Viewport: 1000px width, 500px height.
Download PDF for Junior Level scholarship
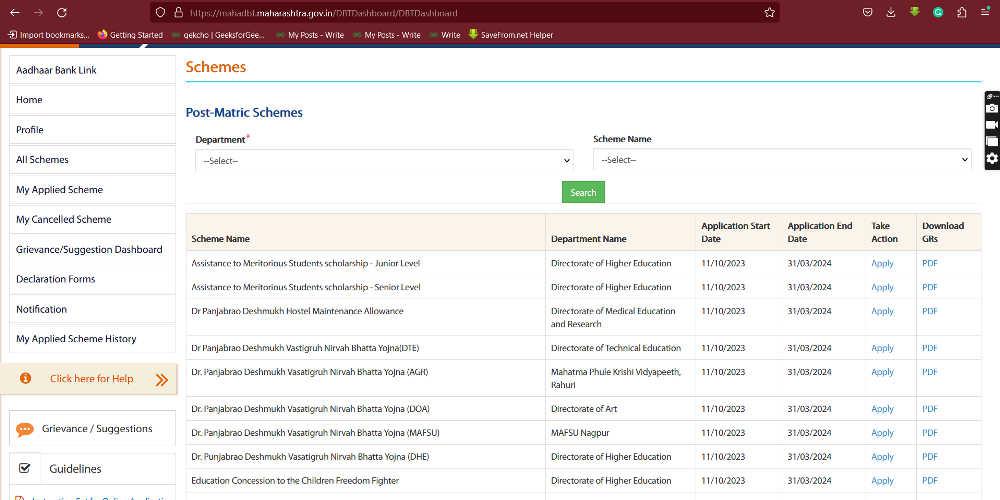pyautogui.click(x=930, y=263)
